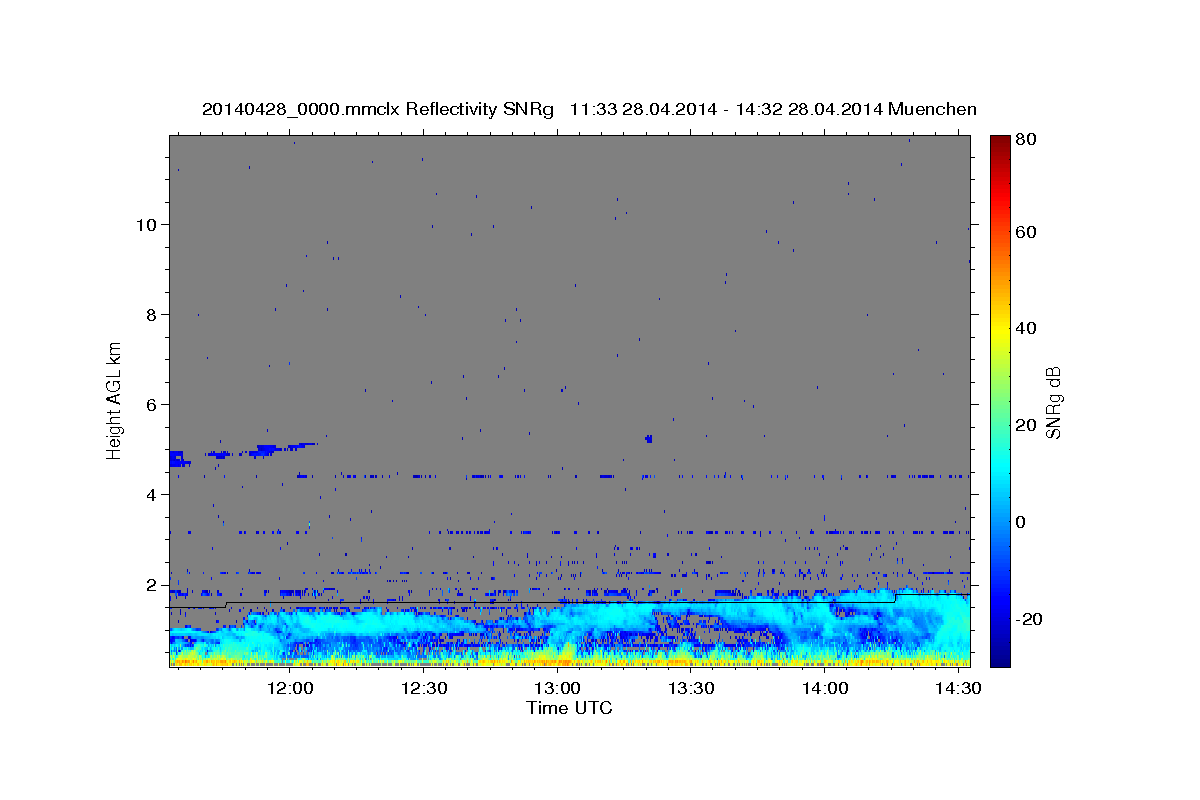
Task: Click the 14:30 time tick label
Action: pyautogui.click(x=957, y=688)
